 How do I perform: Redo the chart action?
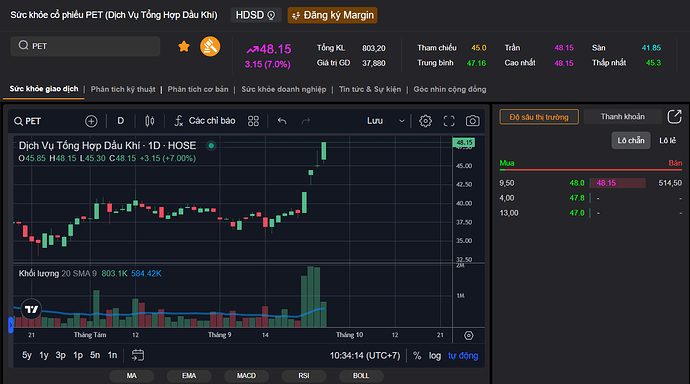[x=306, y=121]
